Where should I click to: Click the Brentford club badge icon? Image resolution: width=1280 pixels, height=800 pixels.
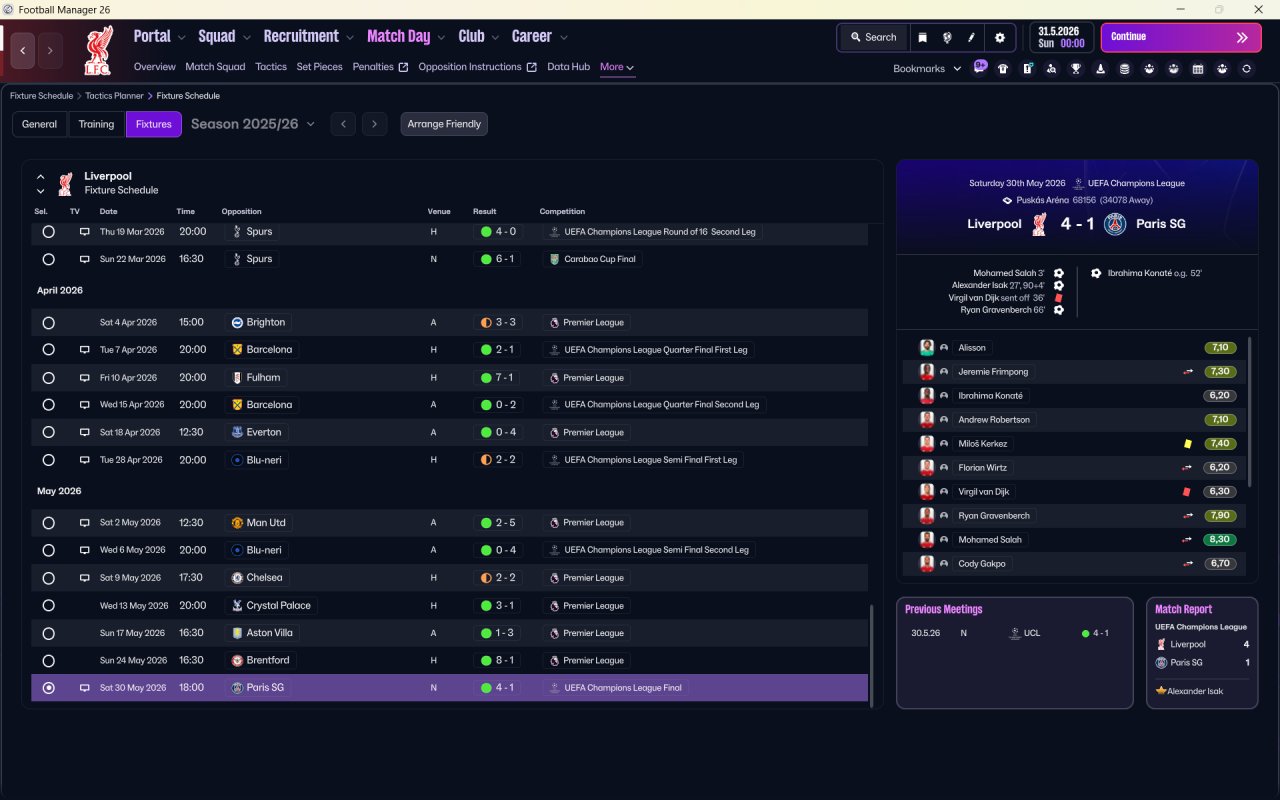click(x=237, y=661)
